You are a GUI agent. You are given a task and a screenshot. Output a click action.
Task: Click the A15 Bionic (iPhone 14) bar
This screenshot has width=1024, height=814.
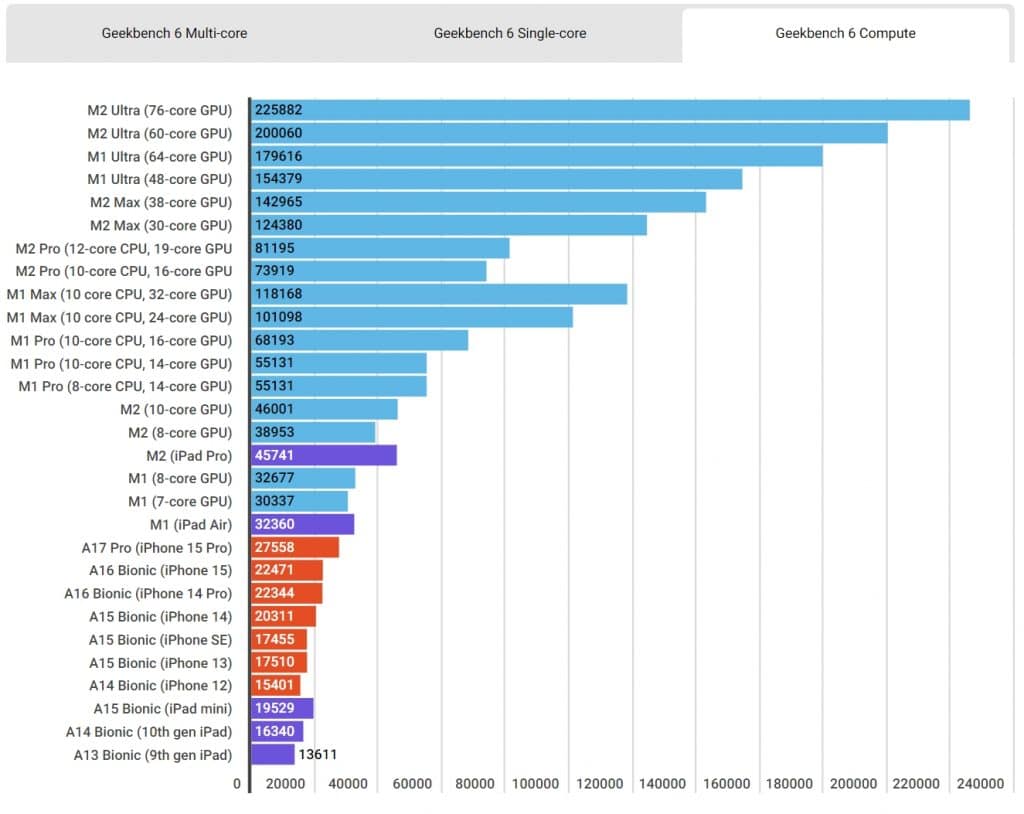(283, 617)
